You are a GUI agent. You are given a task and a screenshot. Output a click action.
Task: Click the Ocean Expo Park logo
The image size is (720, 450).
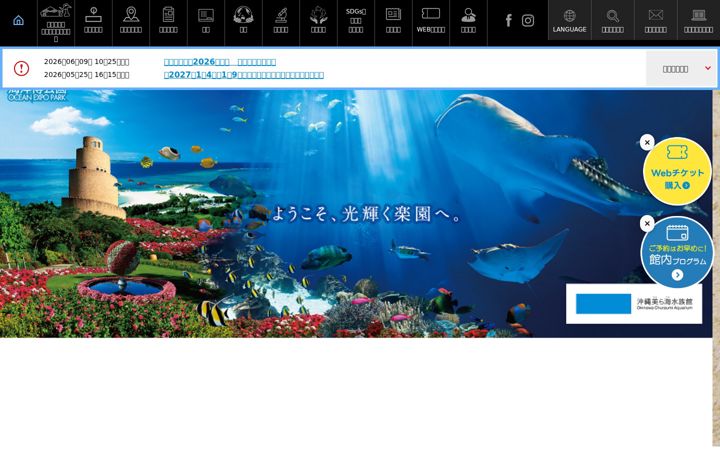[x=37, y=95]
